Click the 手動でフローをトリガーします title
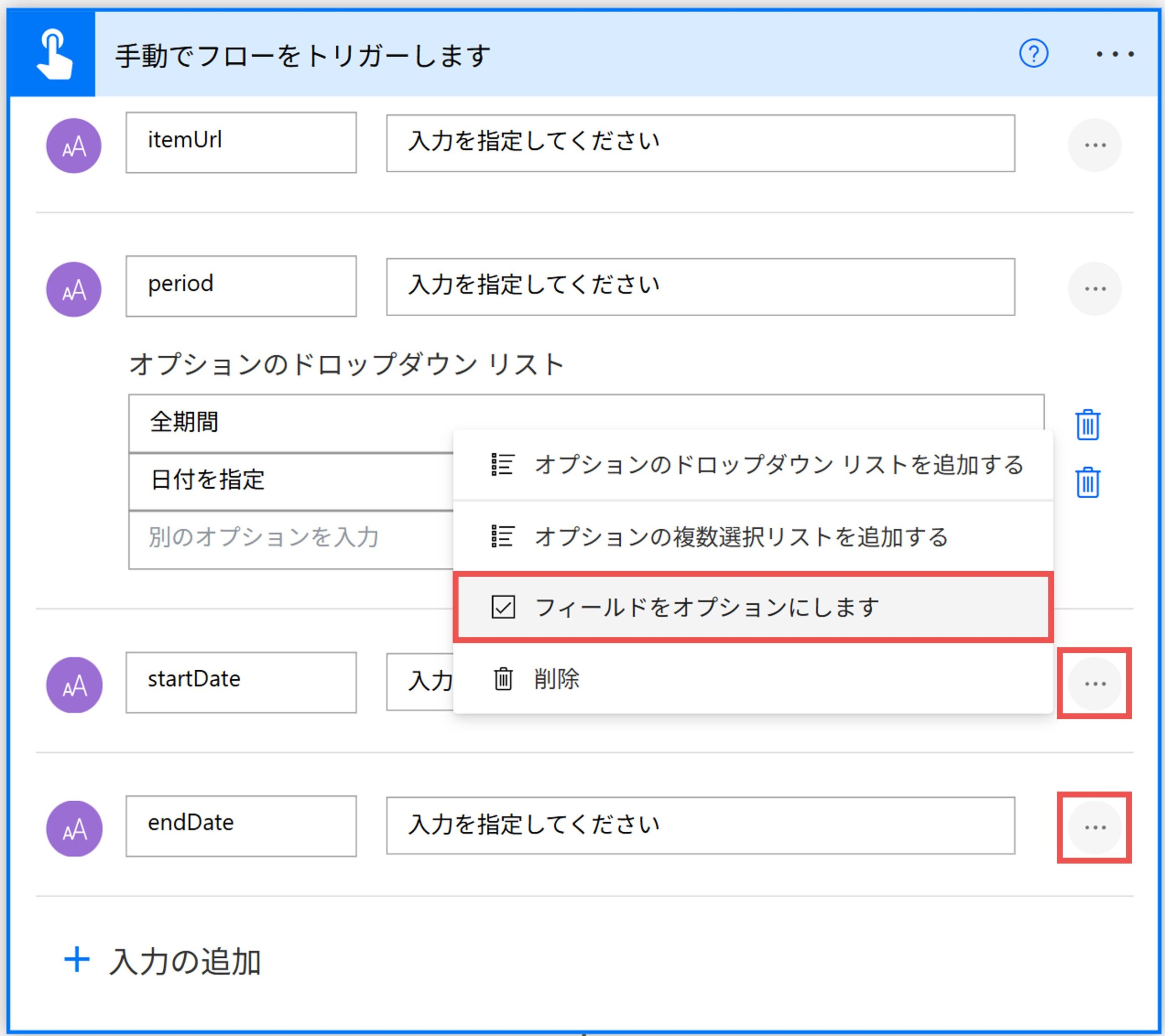 (303, 56)
